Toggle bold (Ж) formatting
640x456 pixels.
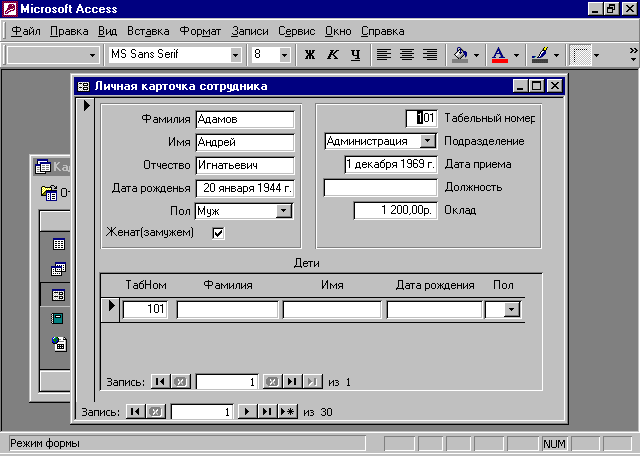(x=310, y=54)
